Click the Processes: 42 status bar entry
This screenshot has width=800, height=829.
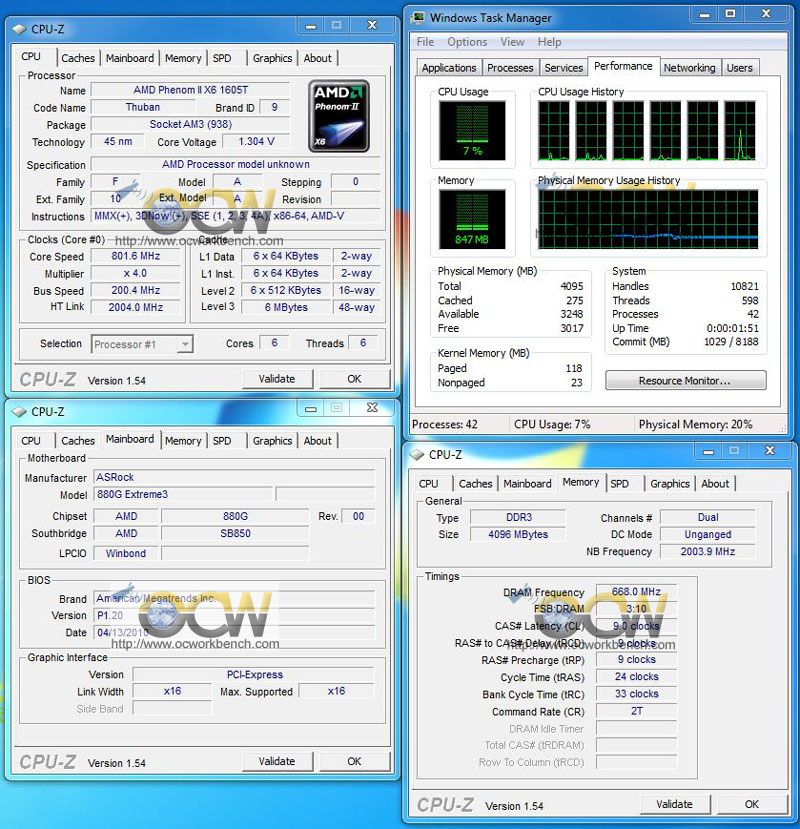coord(445,424)
